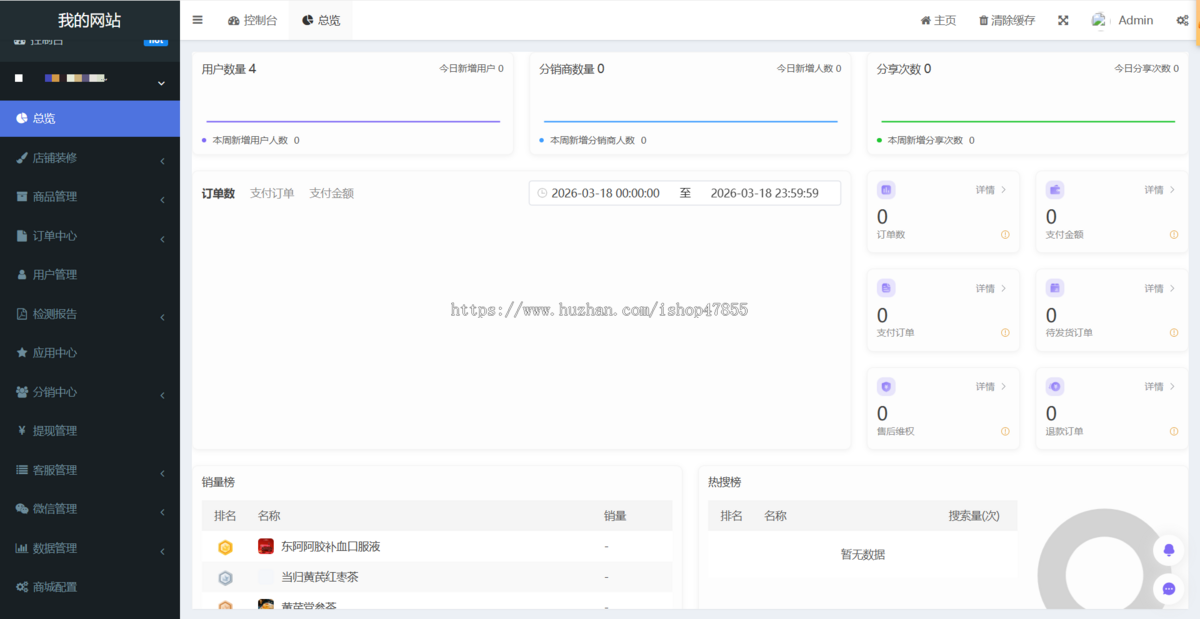The height and width of the screenshot is (619, 1200).
Task: Click the 搜索量(次) column header
Action: 974,516
